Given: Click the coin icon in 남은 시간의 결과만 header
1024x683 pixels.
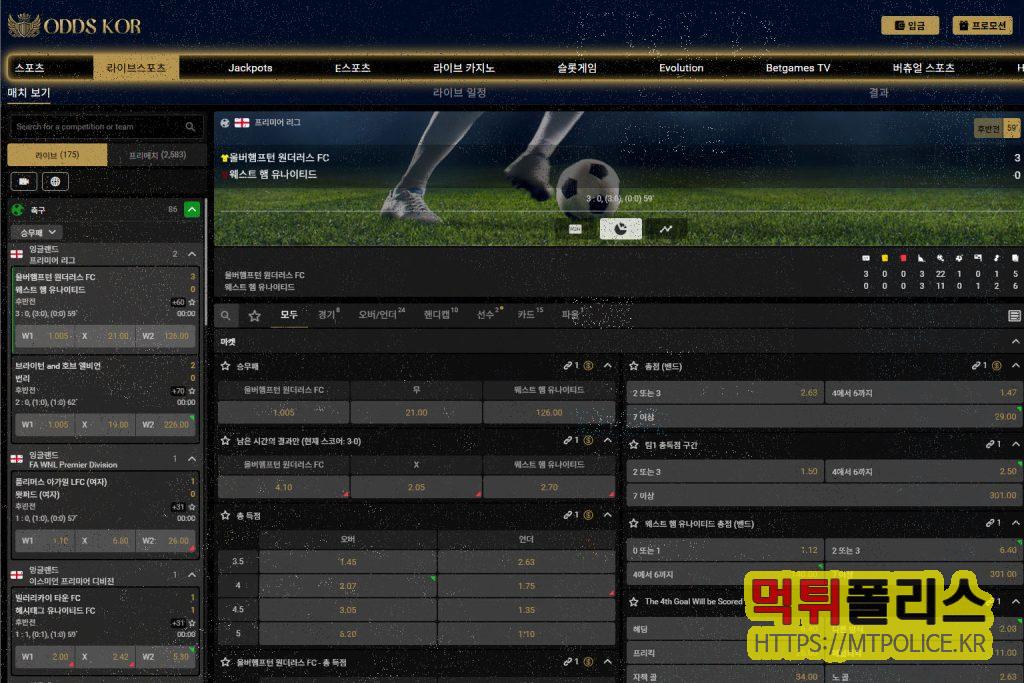Looking at the screenshot, I should click(x=588, y=440).
